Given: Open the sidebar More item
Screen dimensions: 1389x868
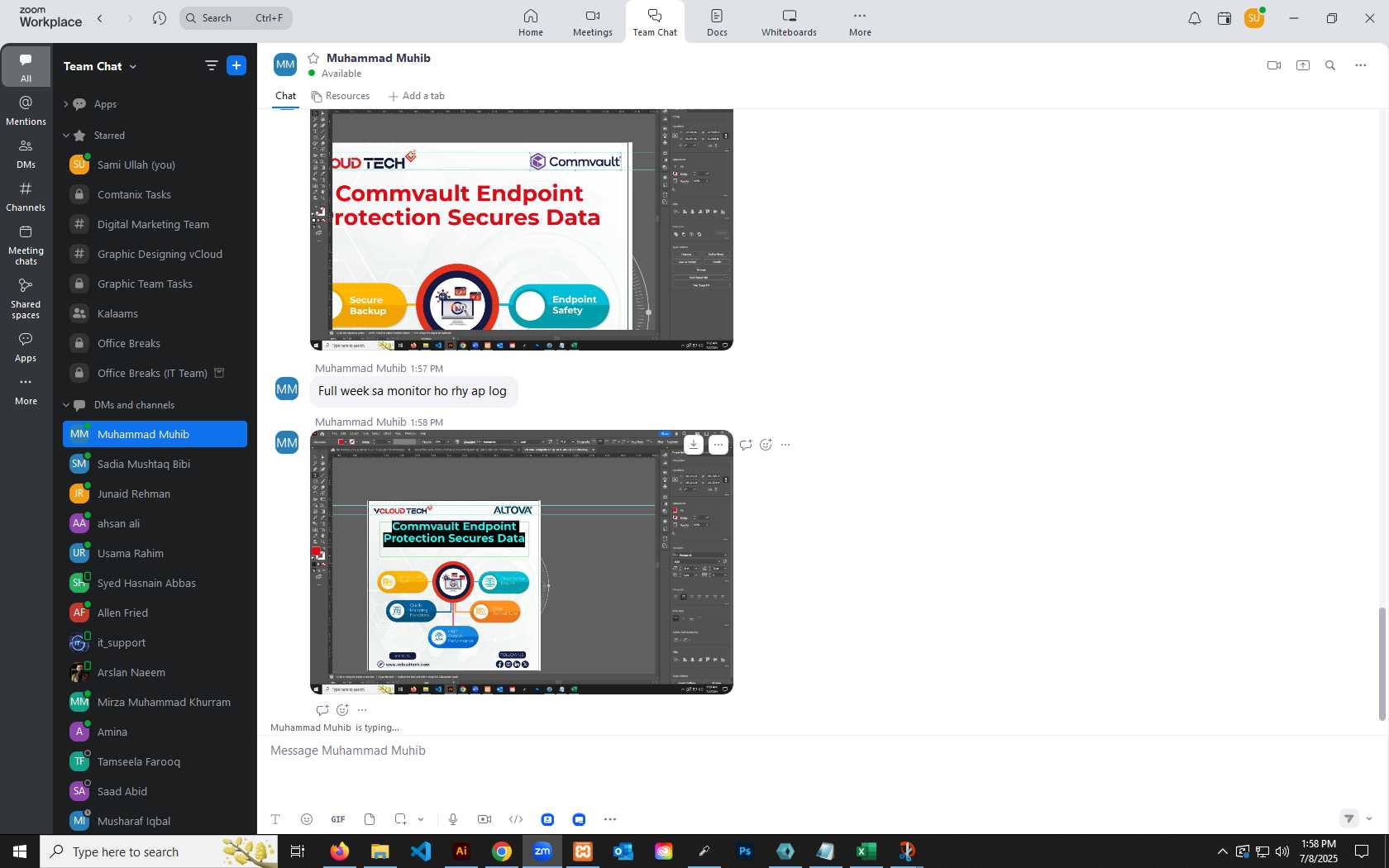Looking at the screenshot, I should (26, 391).
